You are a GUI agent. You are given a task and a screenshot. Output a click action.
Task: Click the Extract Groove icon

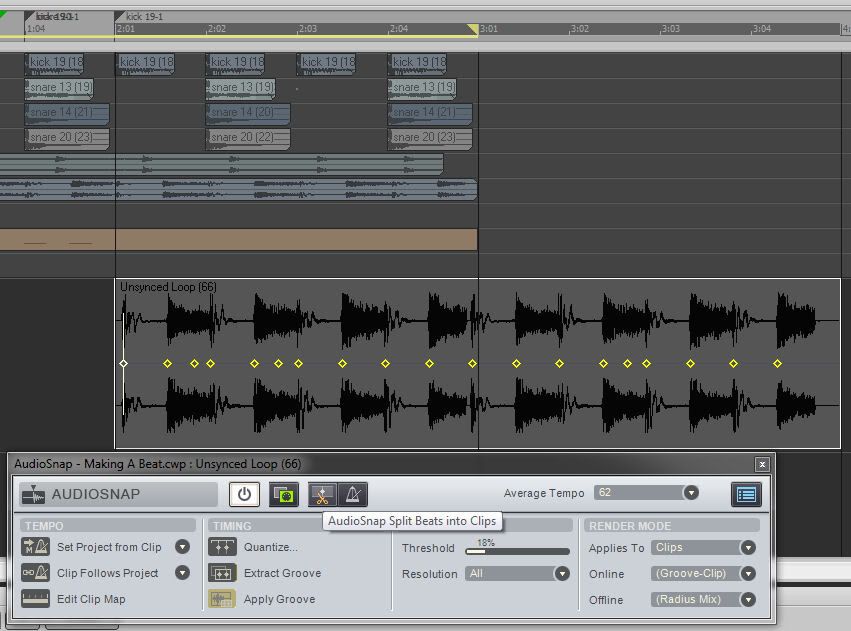tap(221, 573)
